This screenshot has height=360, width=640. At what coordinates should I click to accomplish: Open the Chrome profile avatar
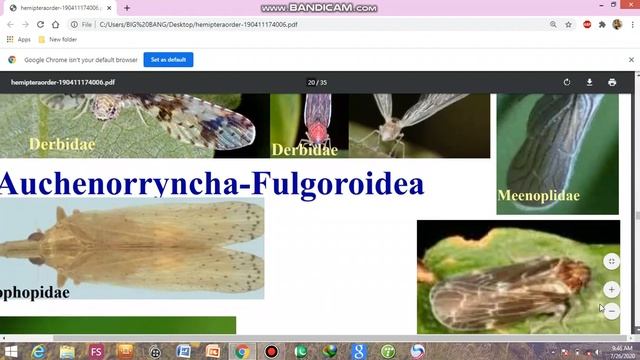(x=617, y=24)
